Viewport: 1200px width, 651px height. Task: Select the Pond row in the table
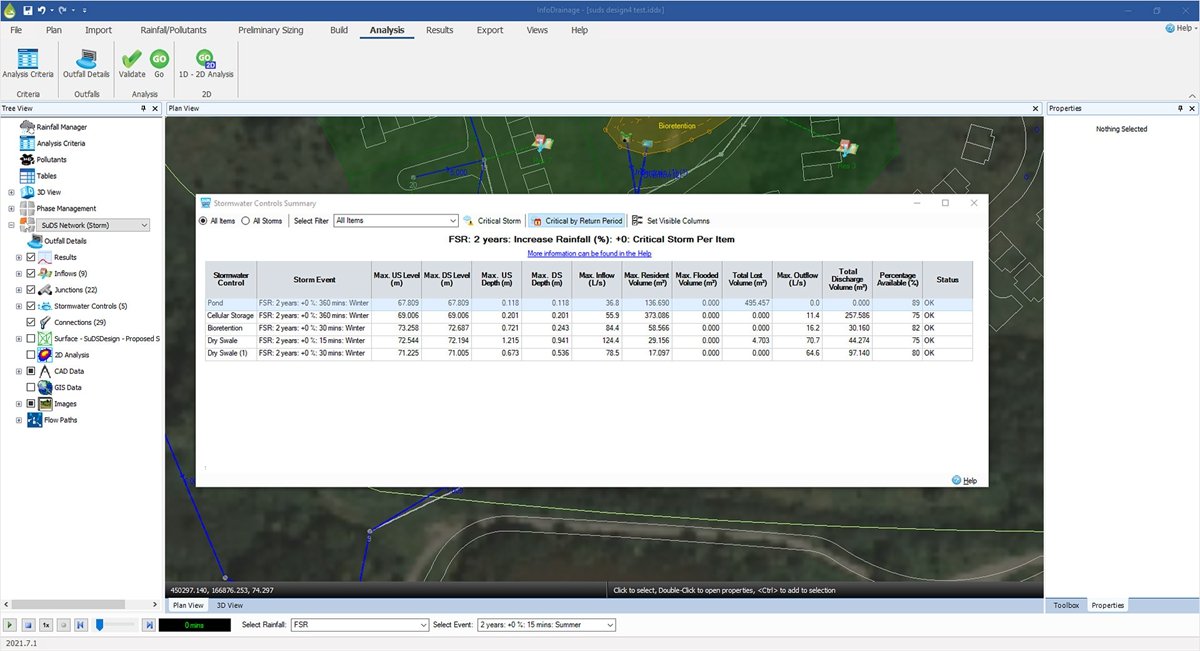(x=588, y=301)
